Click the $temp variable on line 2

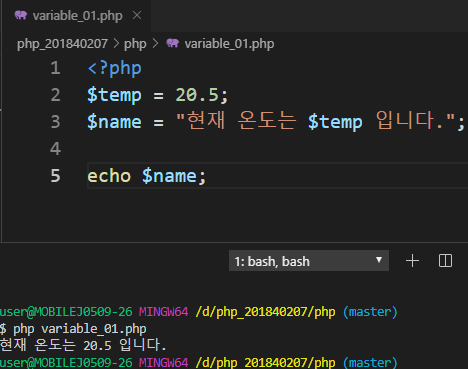114,95
